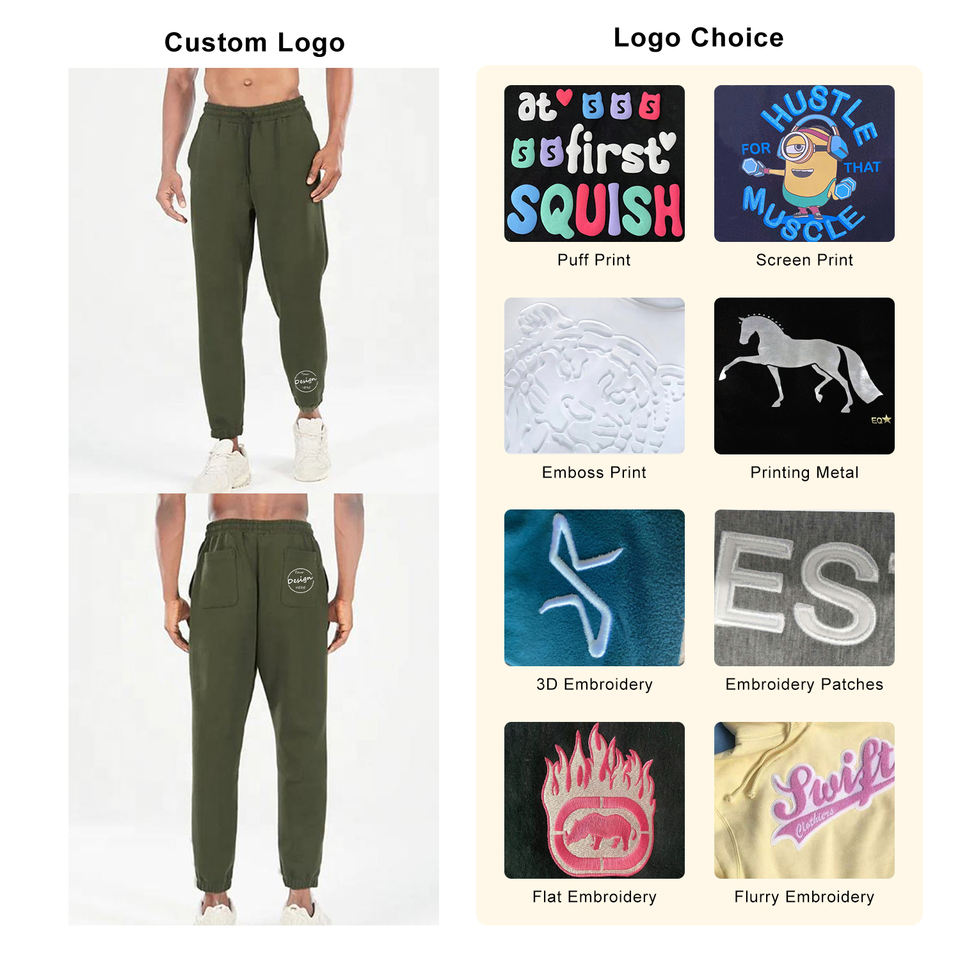
Task: Select the Flurry Embroidery caption
Action: tap(804, 897)
